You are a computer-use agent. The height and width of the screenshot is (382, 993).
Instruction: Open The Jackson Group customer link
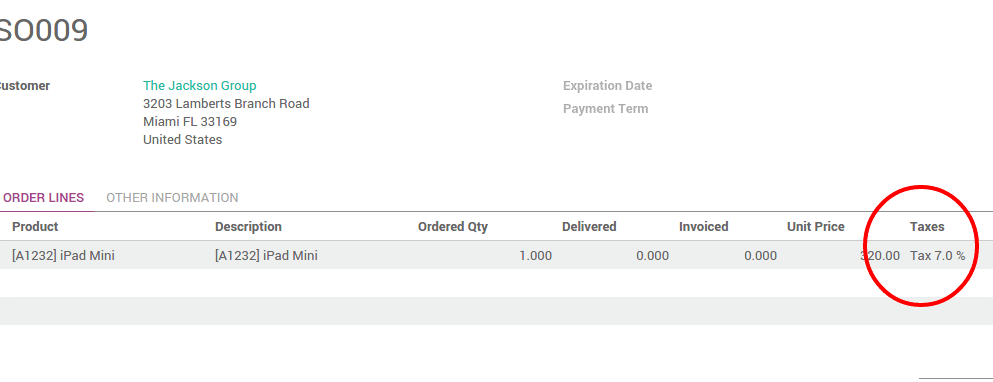(x=199, y=86)
